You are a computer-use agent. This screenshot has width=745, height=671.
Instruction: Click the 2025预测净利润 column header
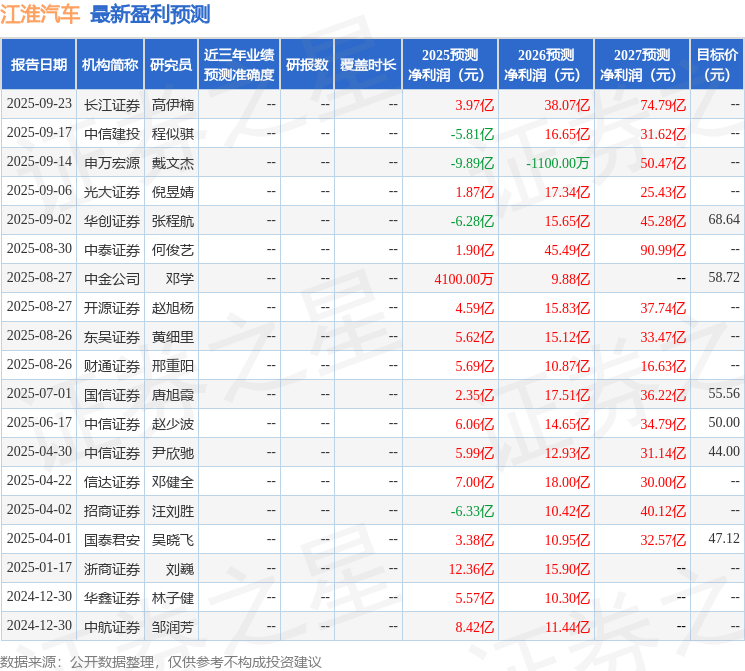(450, 65)
